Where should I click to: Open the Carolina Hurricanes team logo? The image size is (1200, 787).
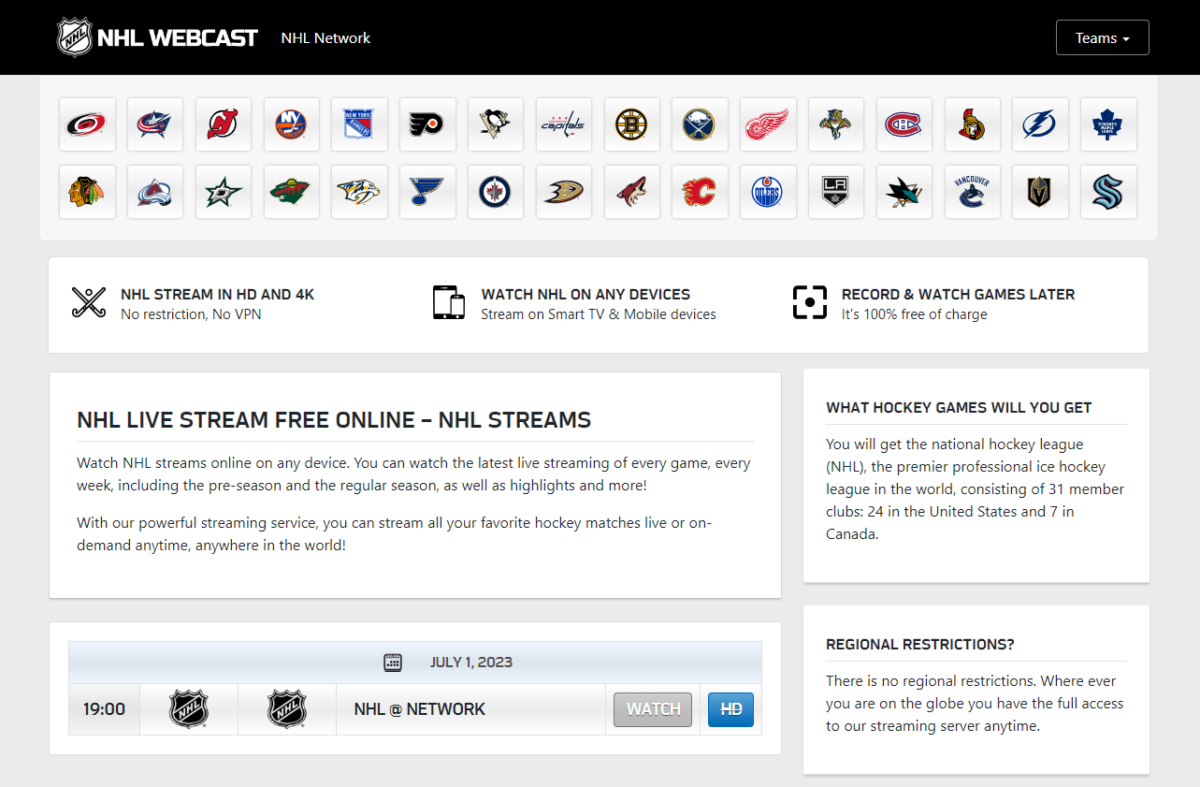point(87,124)
